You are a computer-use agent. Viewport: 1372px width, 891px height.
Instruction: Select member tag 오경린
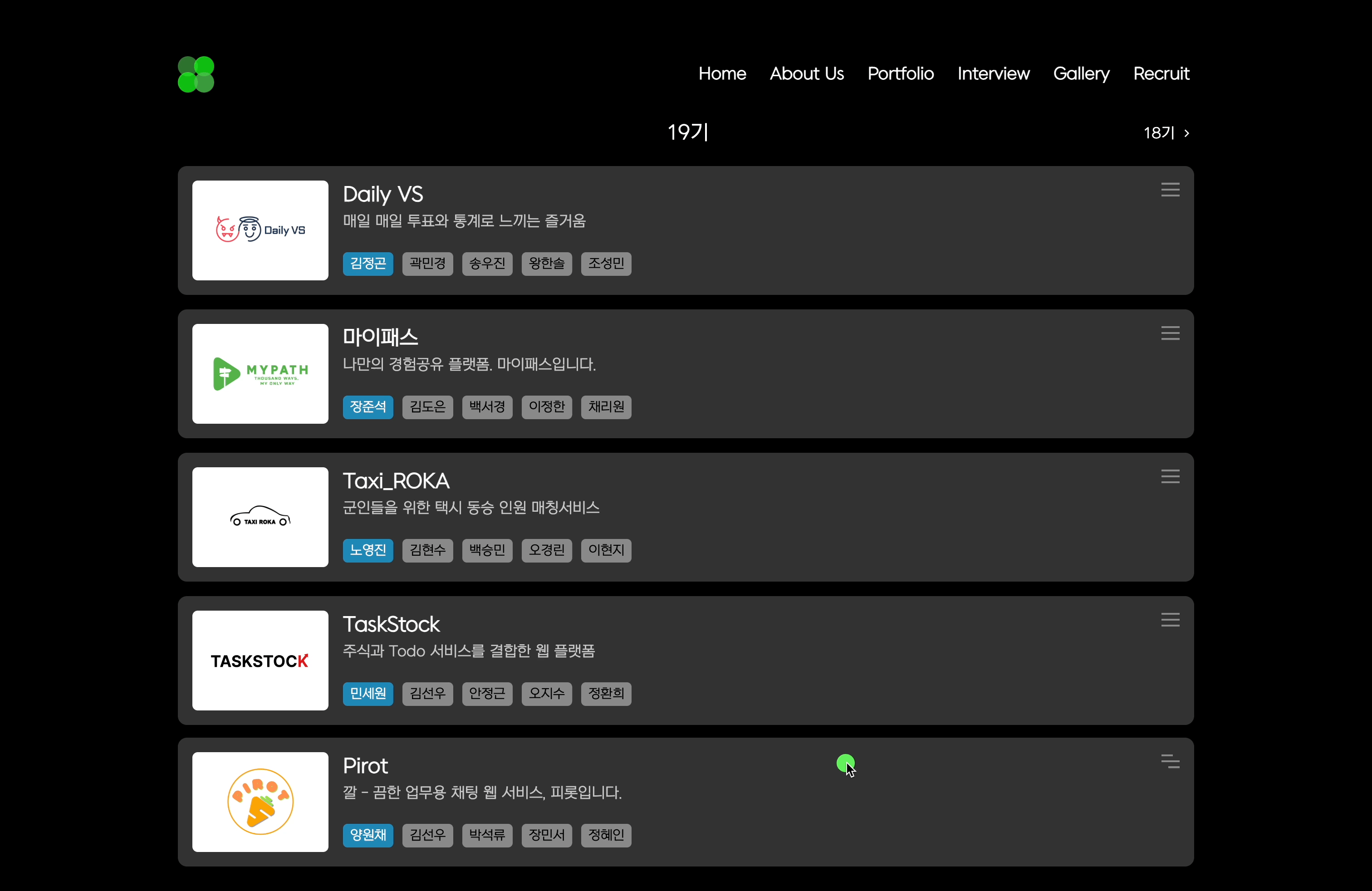(x=547, y=550)
